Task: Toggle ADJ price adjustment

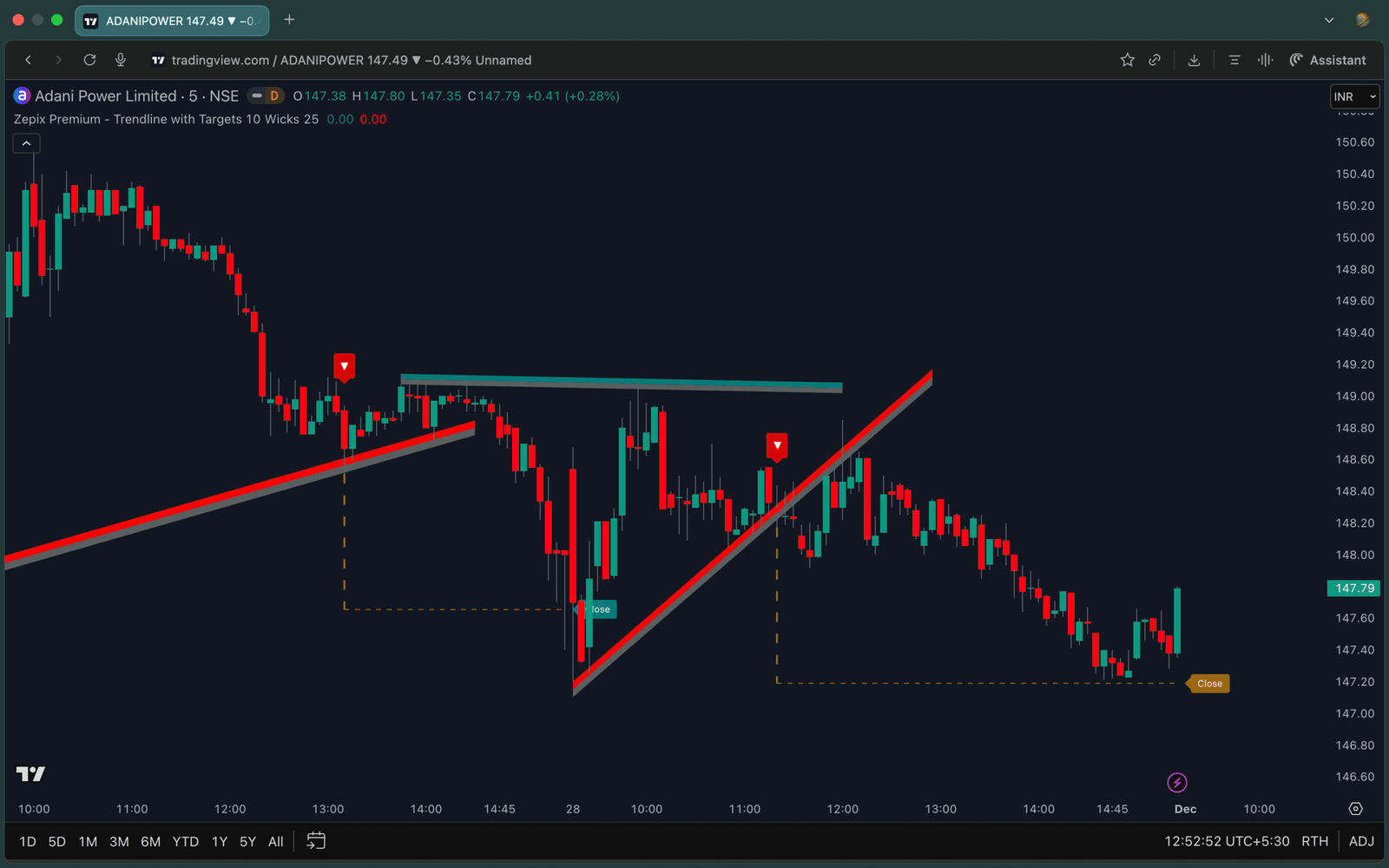Action: click(x=1360, y=841)
